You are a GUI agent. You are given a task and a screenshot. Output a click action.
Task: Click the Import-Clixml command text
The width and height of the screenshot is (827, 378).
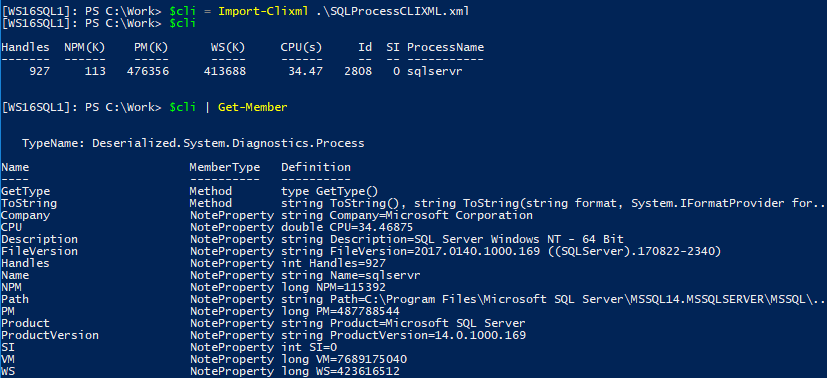pyautogui.click(x=263, y=11)
